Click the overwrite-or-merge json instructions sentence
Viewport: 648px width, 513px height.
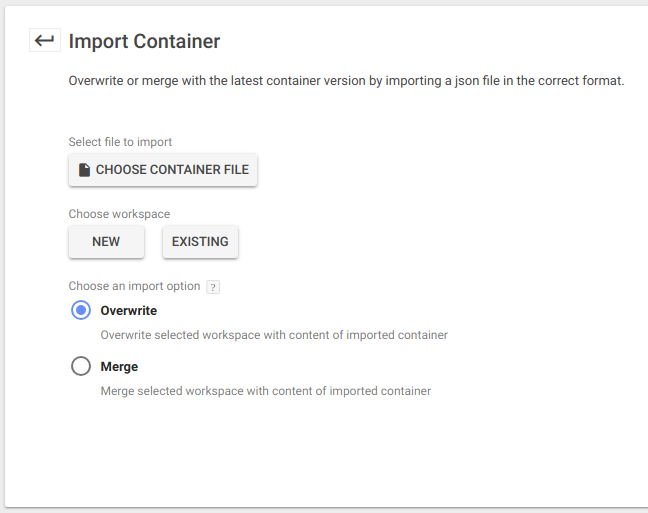point(346,81)
